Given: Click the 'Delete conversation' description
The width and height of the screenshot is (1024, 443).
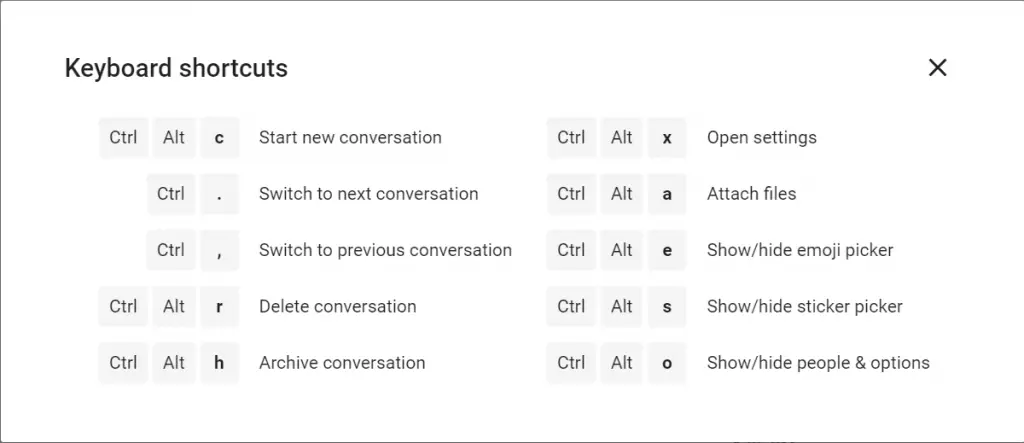Looking at the screenshot, I should click(x=338, y=306).
